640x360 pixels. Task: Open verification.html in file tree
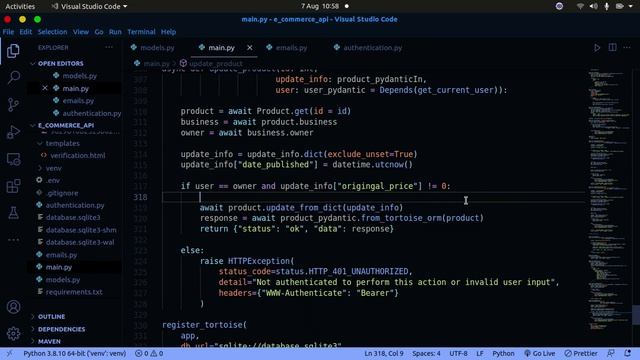coord(78,156)
